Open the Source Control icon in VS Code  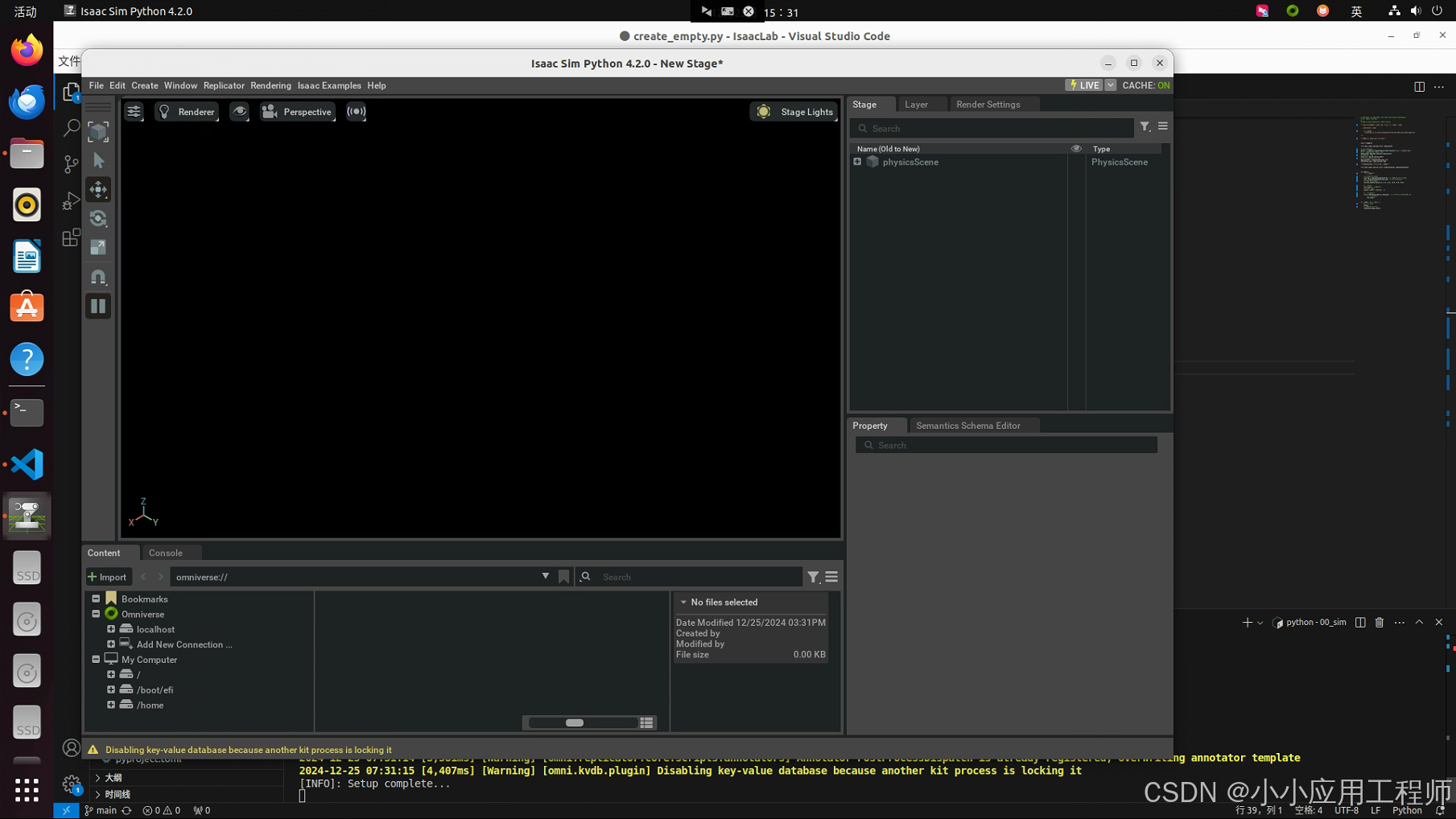(x=71, y=164)
